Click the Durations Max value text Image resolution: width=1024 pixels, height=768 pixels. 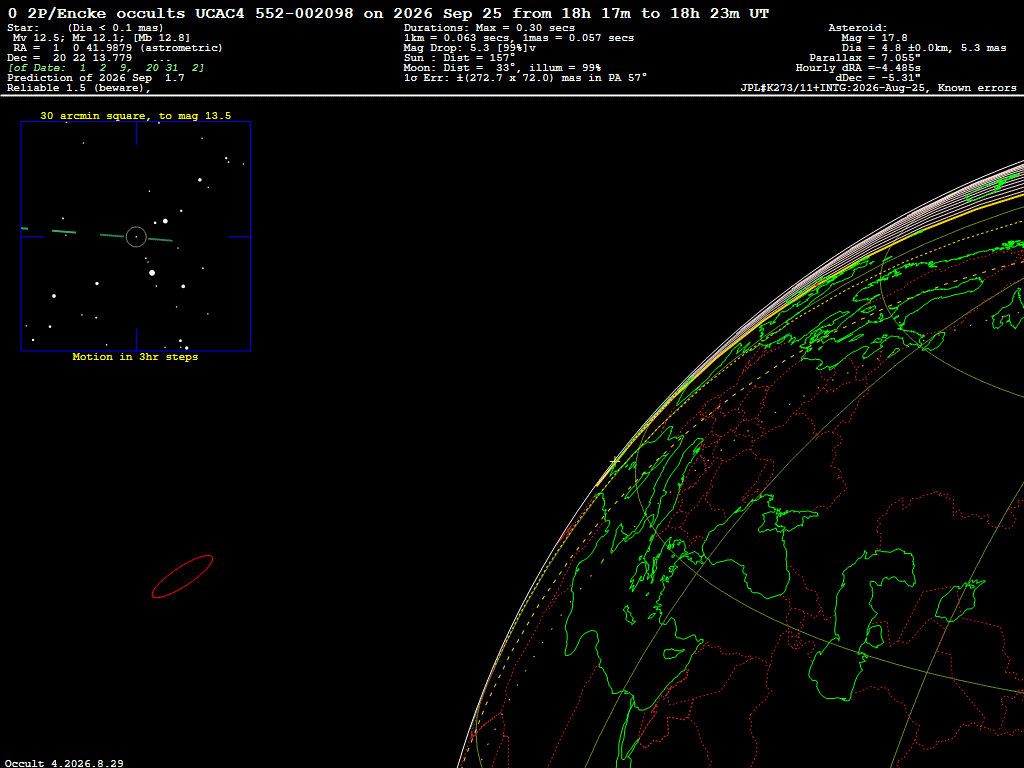tap(489, 28)
